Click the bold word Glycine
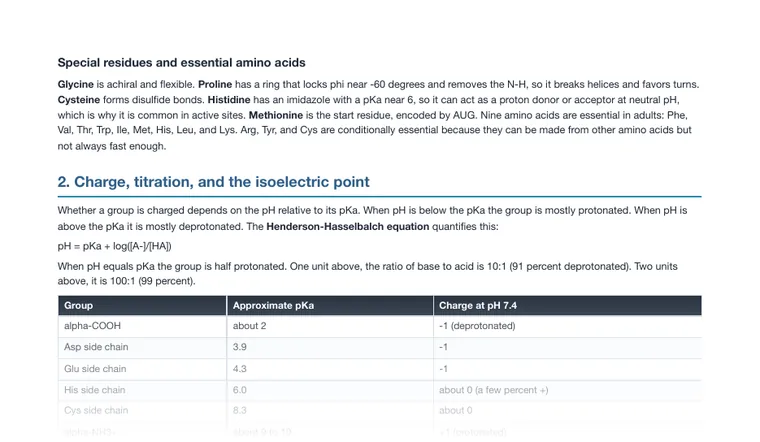Image resolution: width=760 pixels, height=442 pixels. tap(76, 84)
